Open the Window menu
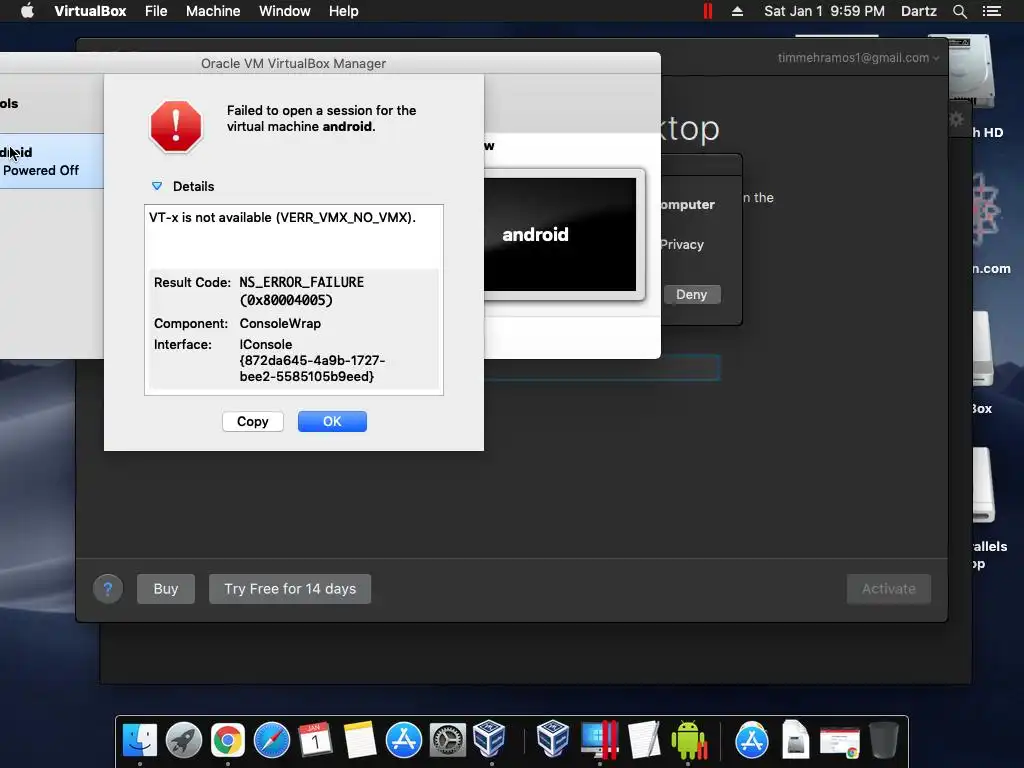This screenshot has width=1024, height=768. click(x=285, y=11)
